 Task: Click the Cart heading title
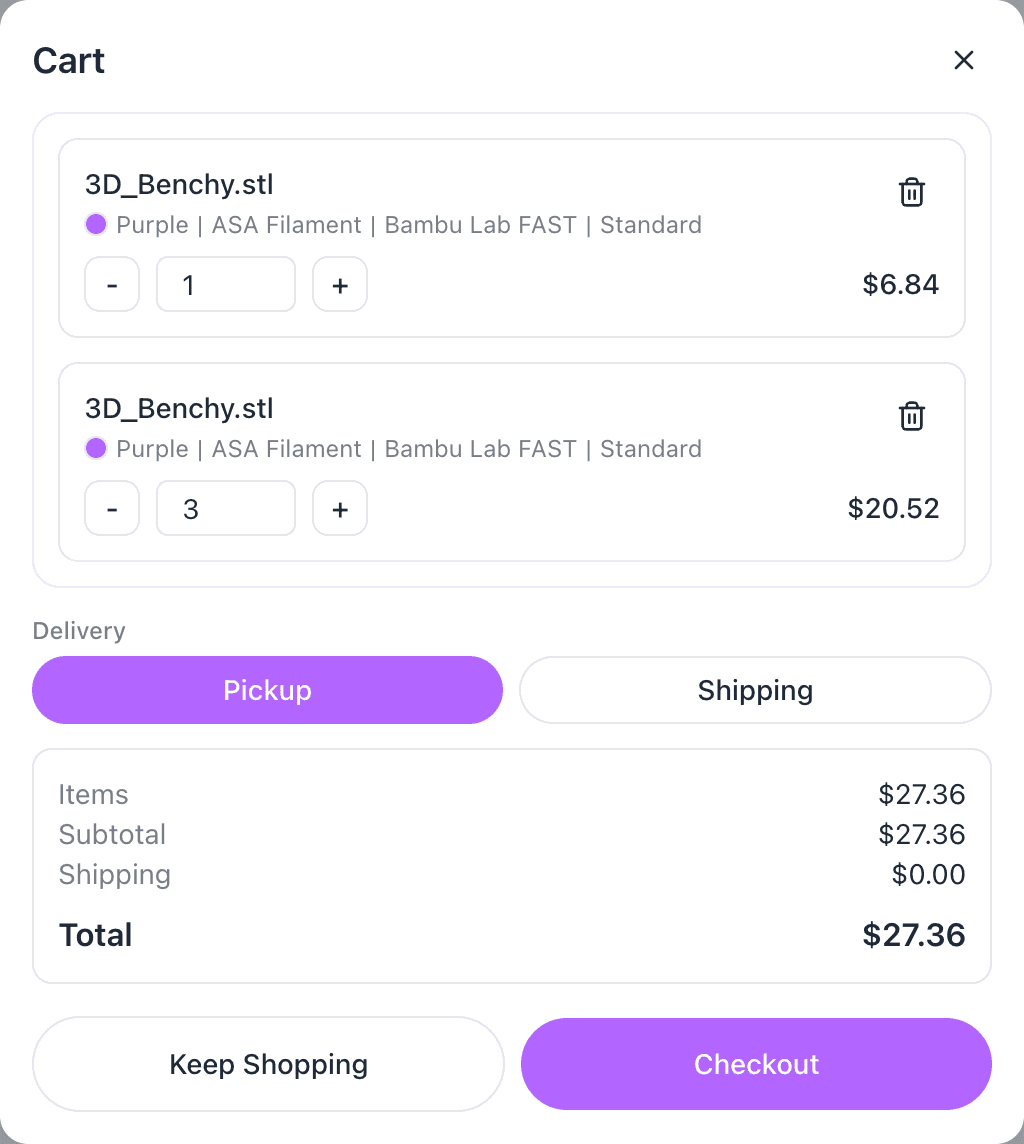click(69, 61)
